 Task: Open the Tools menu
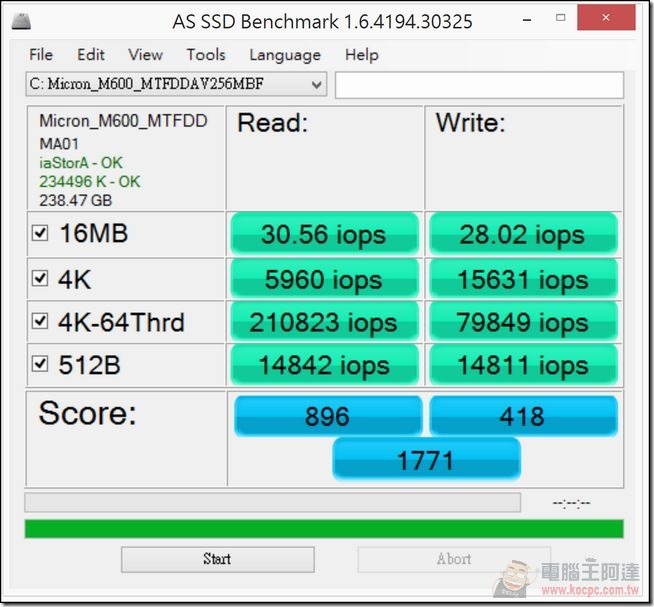click(206, 55)
